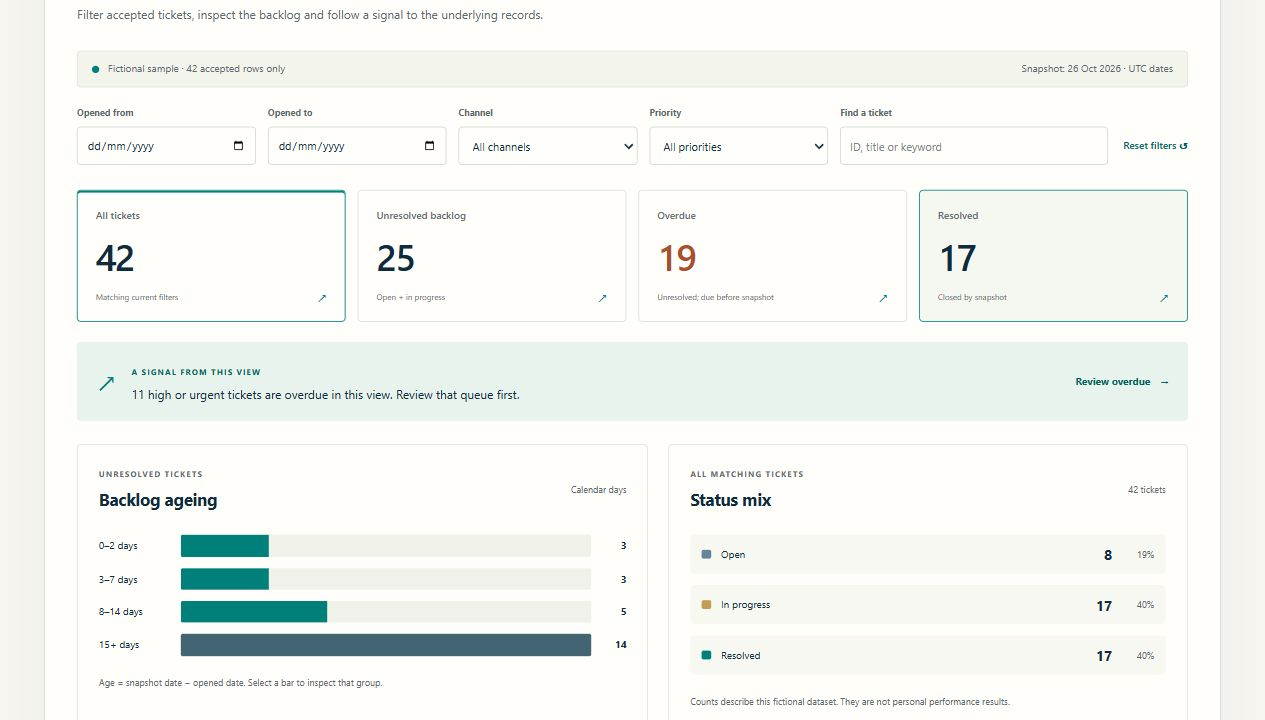Click the Opened to date field
This screenshot has width=1265, height=720.
pos(357,146)
